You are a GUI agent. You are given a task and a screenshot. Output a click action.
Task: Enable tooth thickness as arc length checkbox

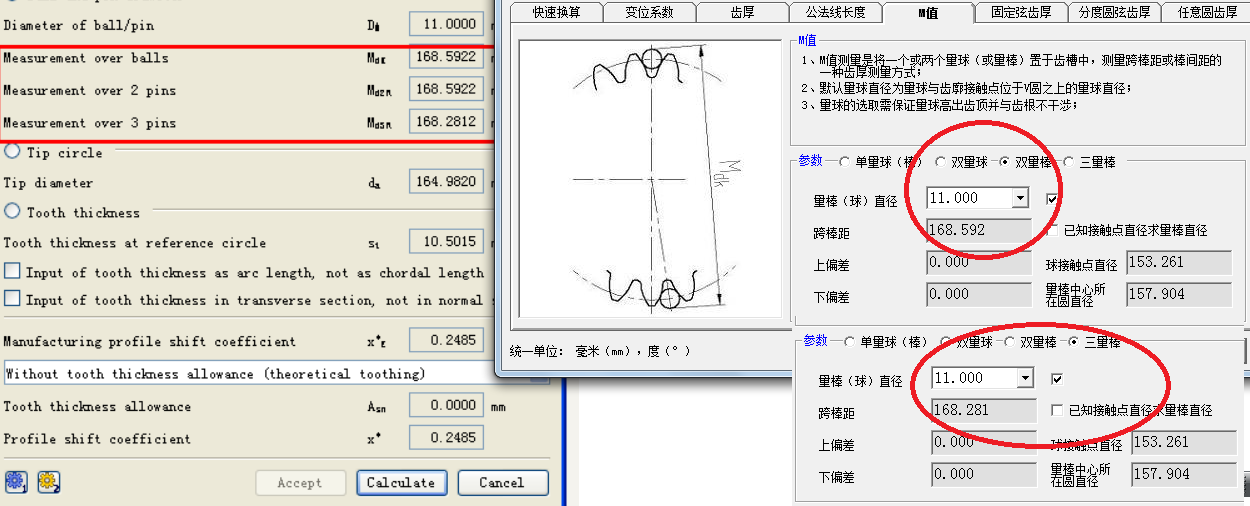pos(12,272)
